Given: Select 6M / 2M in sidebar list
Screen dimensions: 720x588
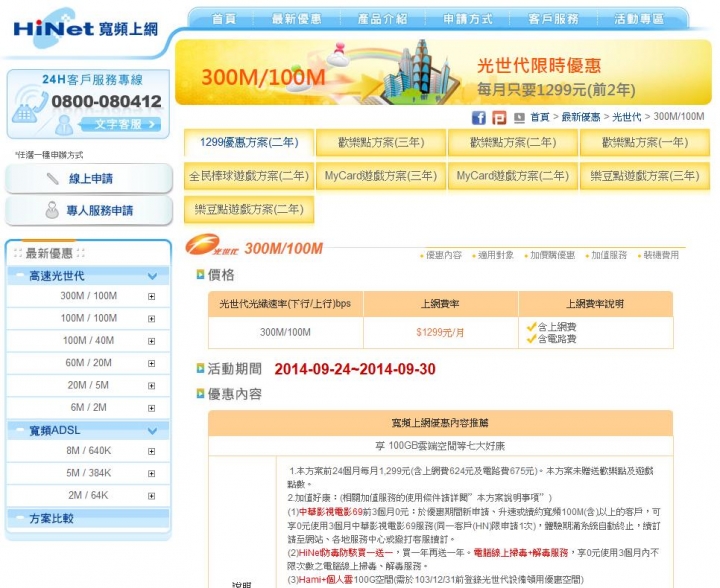Looking at the screenshot, I should pos(88,408).
